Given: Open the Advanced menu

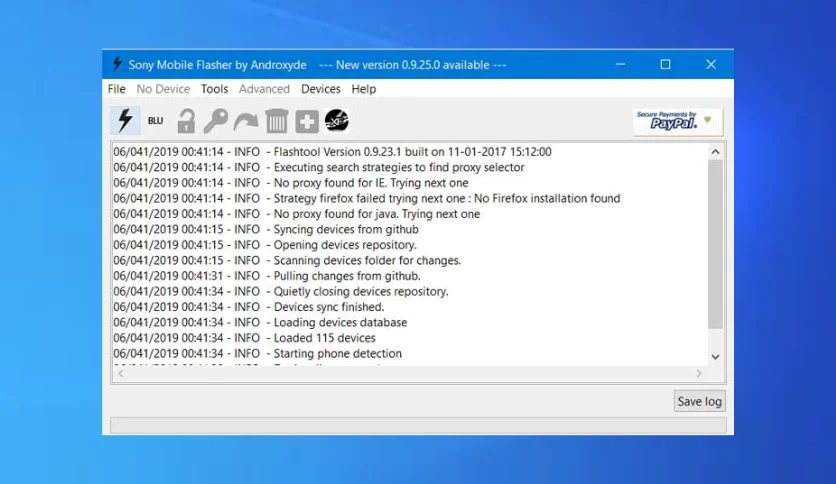Looking at the screenshot, I should [x=264, y=89].
